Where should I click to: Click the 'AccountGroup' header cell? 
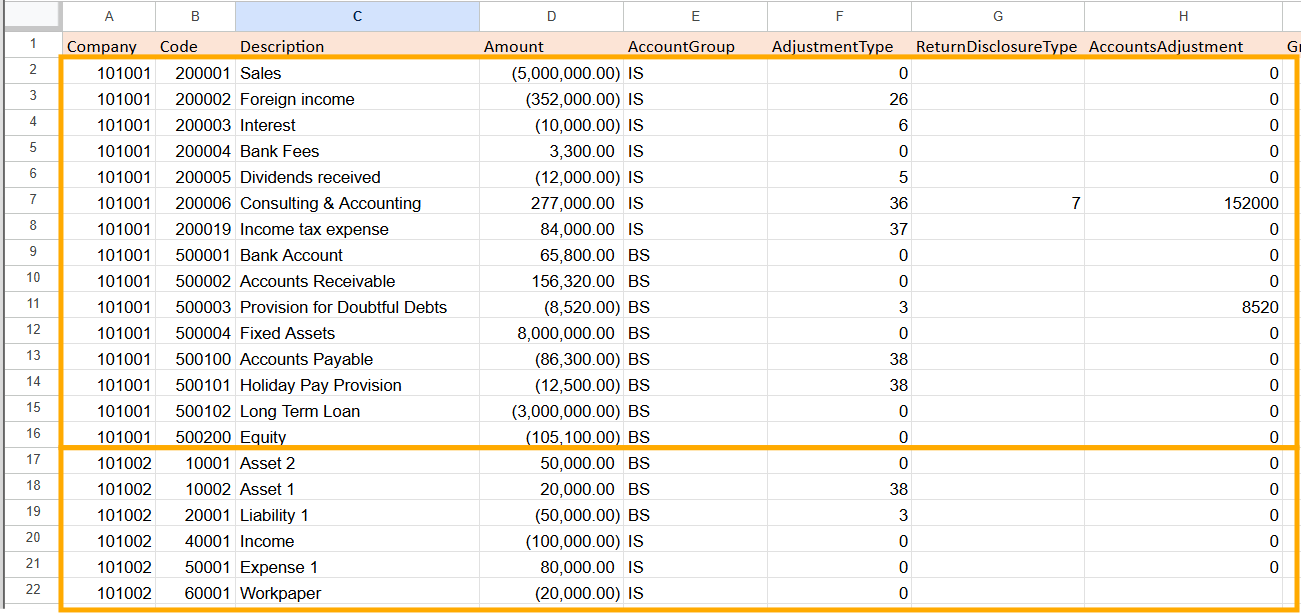point(696,46)
